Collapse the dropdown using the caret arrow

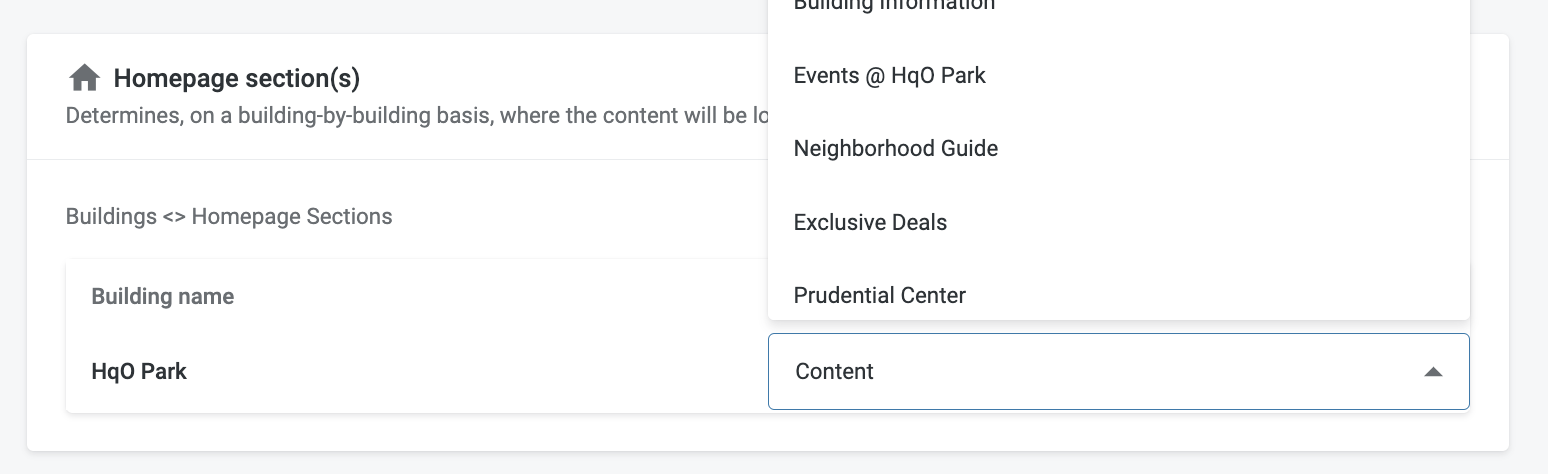pos(1433,372)
